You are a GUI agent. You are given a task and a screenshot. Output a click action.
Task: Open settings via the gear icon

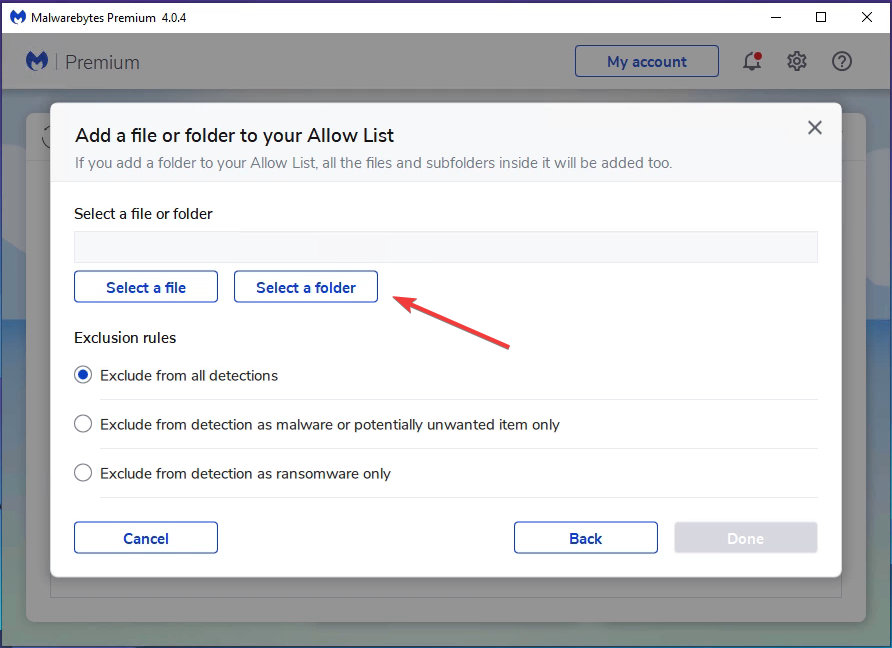tap(796, 61)
